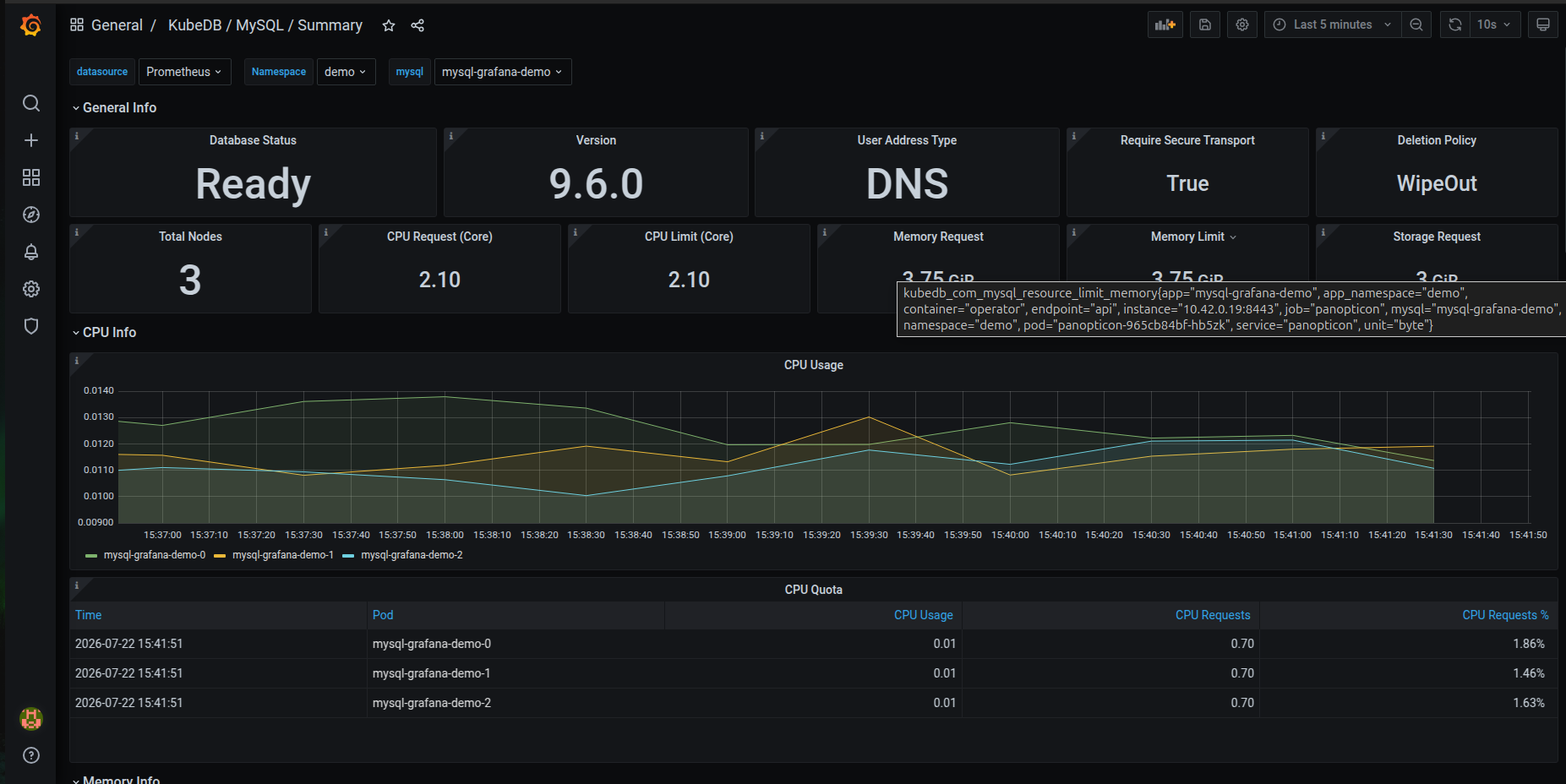Sort table by CPU Requests % column

pos(1505,615)
